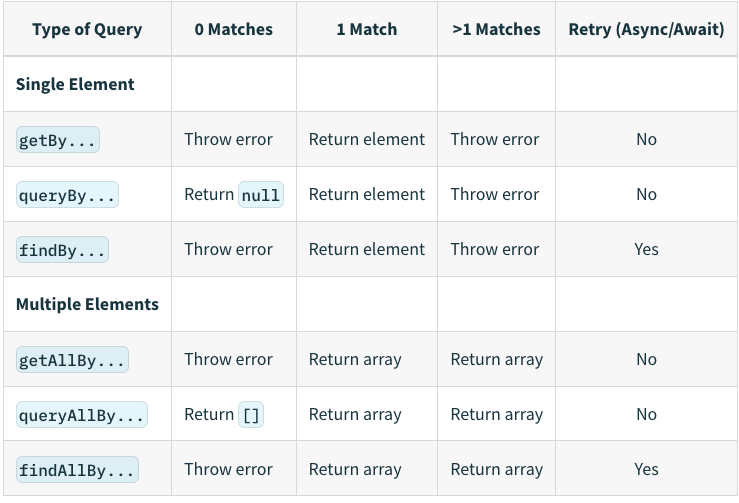This screenshot has height=503, width=739.
Task: Click the empty array [] badge
Action: tap(251, 415)
